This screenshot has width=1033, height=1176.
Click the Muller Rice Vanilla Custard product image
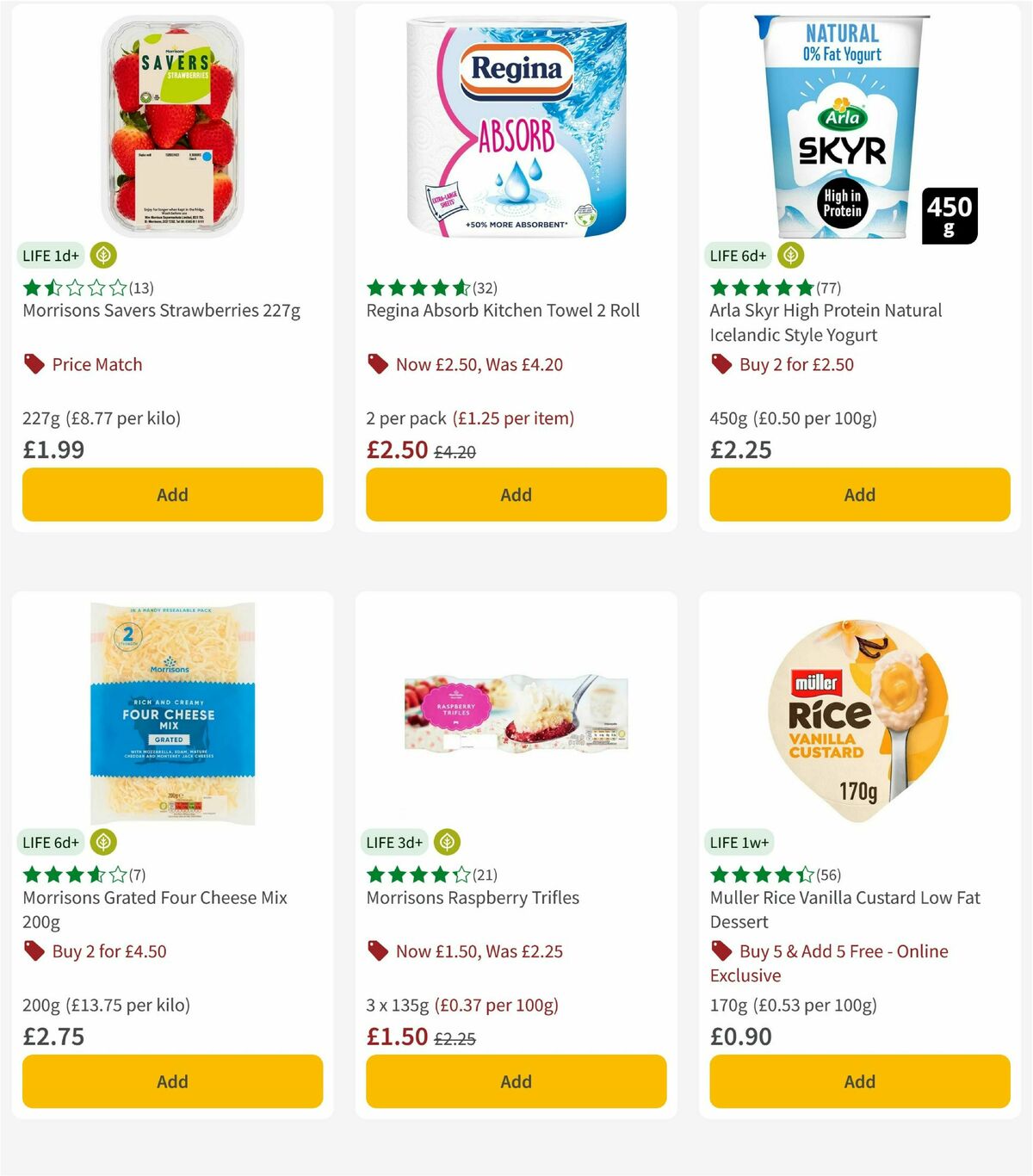858,706
